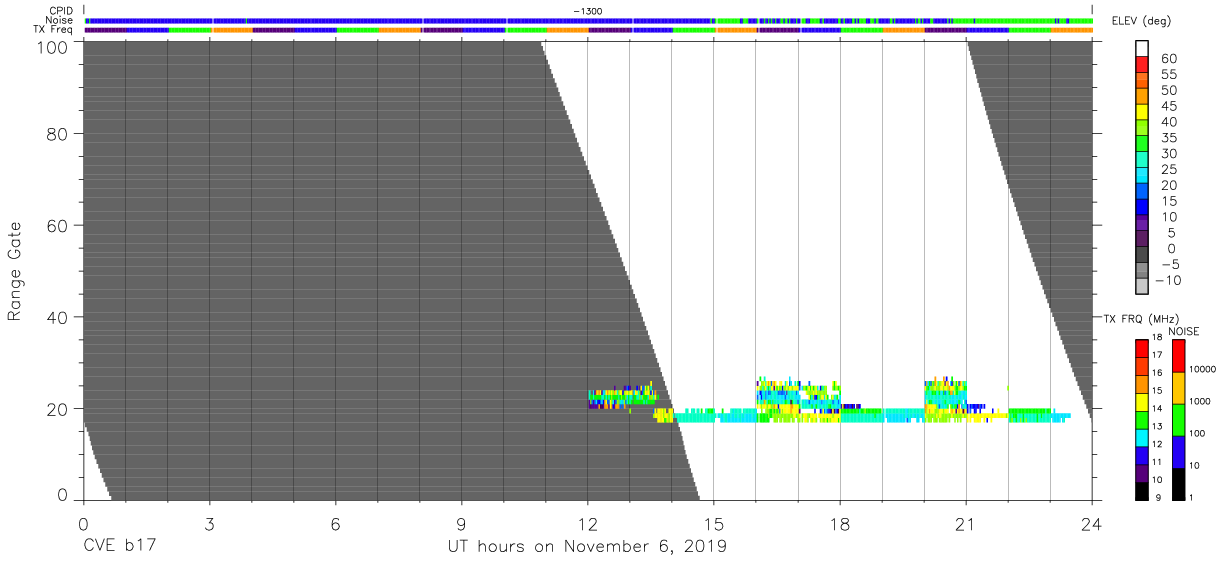Viewport: 1228px width, 567px height.
Task: Select the green swatch in the NOISE scale
Action: point(1178,419)
